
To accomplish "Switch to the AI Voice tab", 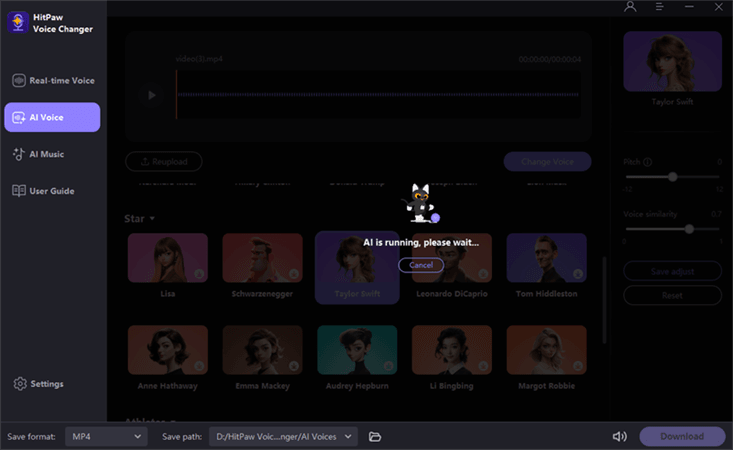I will (x=52, y=117).
